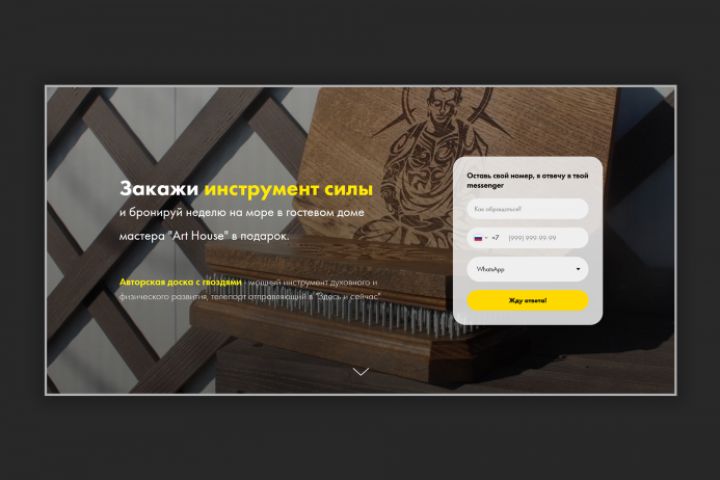Expand the small country code arrow next to flag
This screenshot has width=720, height=480.
click(486, 238)
